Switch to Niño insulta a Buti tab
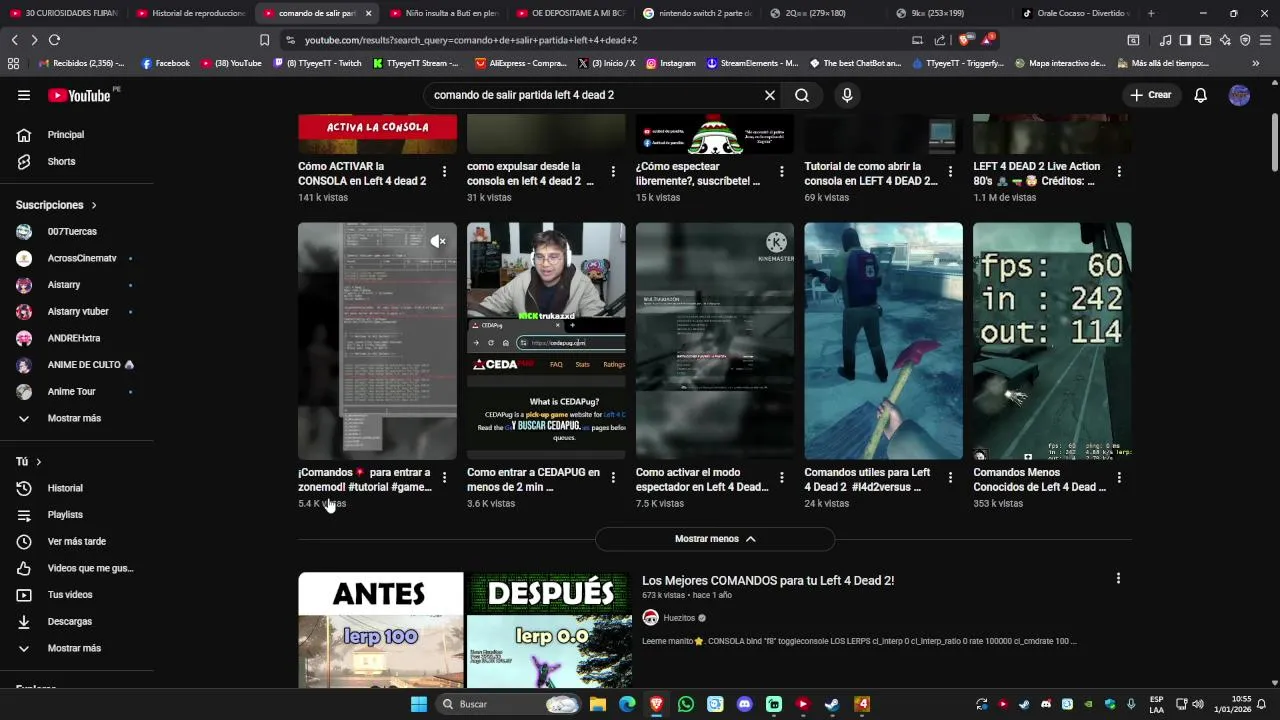1280x720 pixels. click(444, 13)
